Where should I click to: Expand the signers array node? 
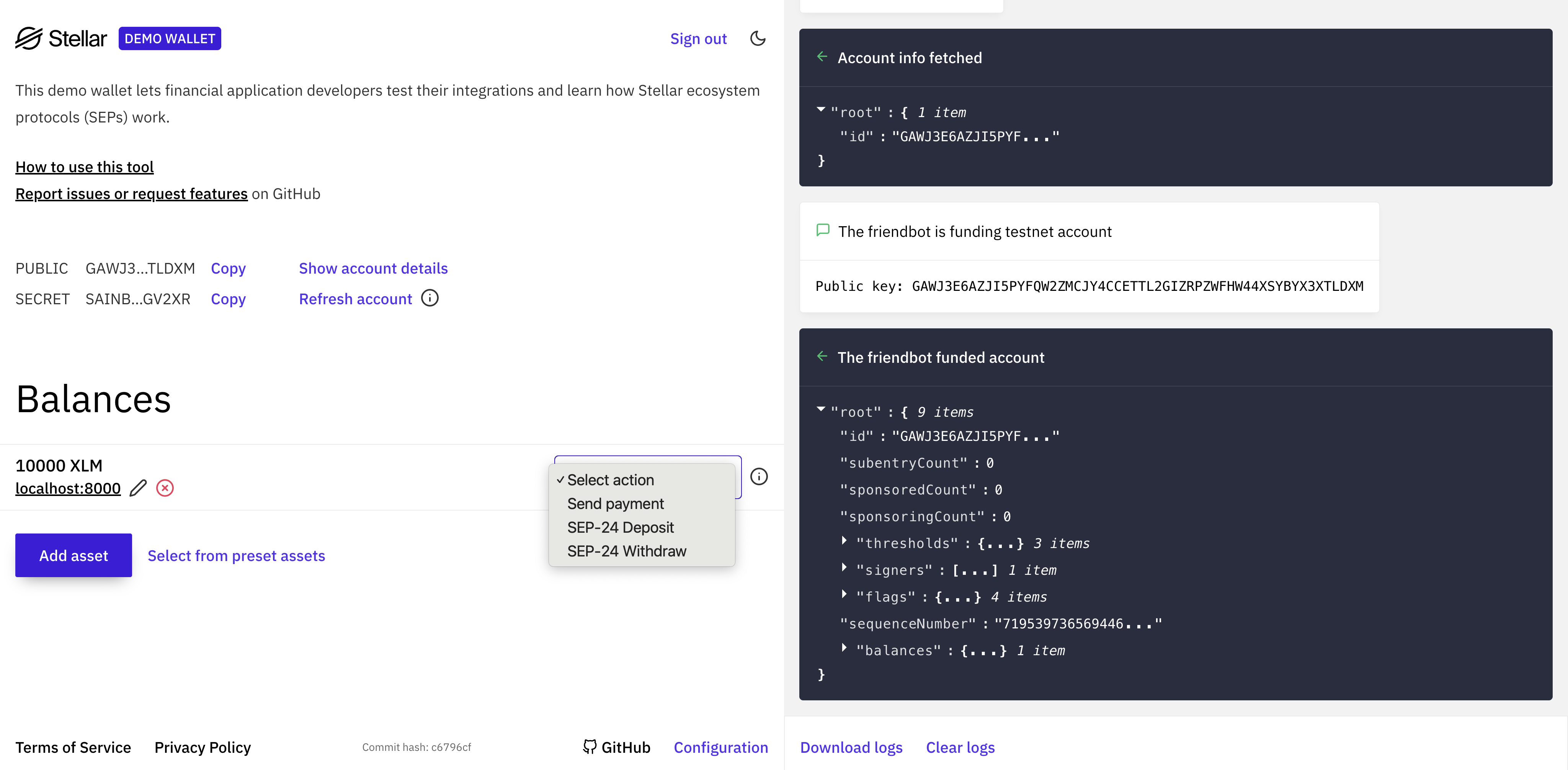(x=844, y=567)
